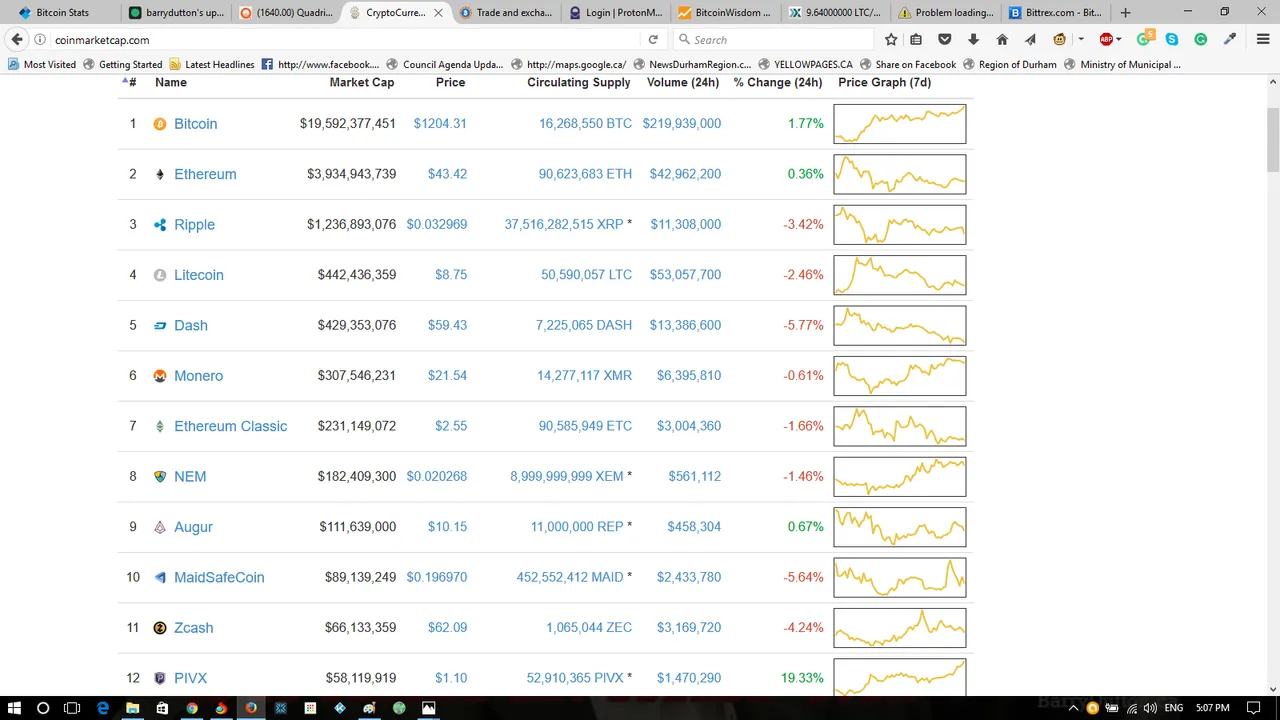Switch to the BitcoinWisdom tab
This screenshot has width=1280, height=720.
[727, 13]
